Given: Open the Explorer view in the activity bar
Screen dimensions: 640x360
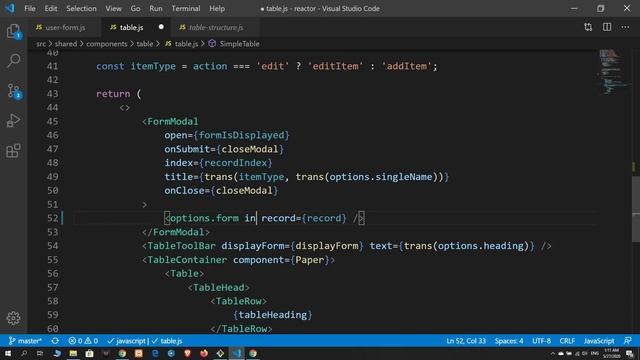Looking at the screenshot, I should point(13,31).
